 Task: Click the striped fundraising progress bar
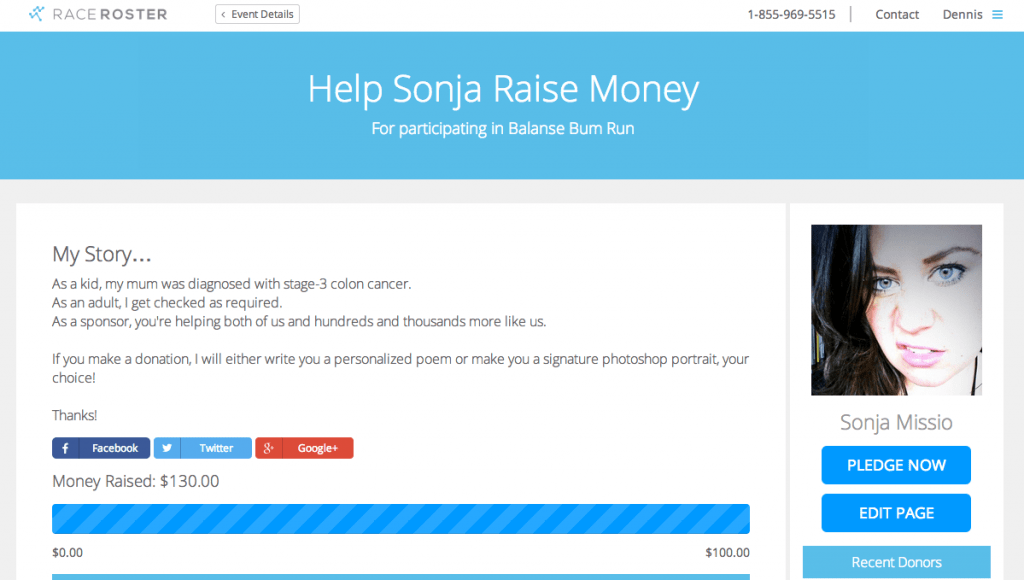click(x=400, y=518)
